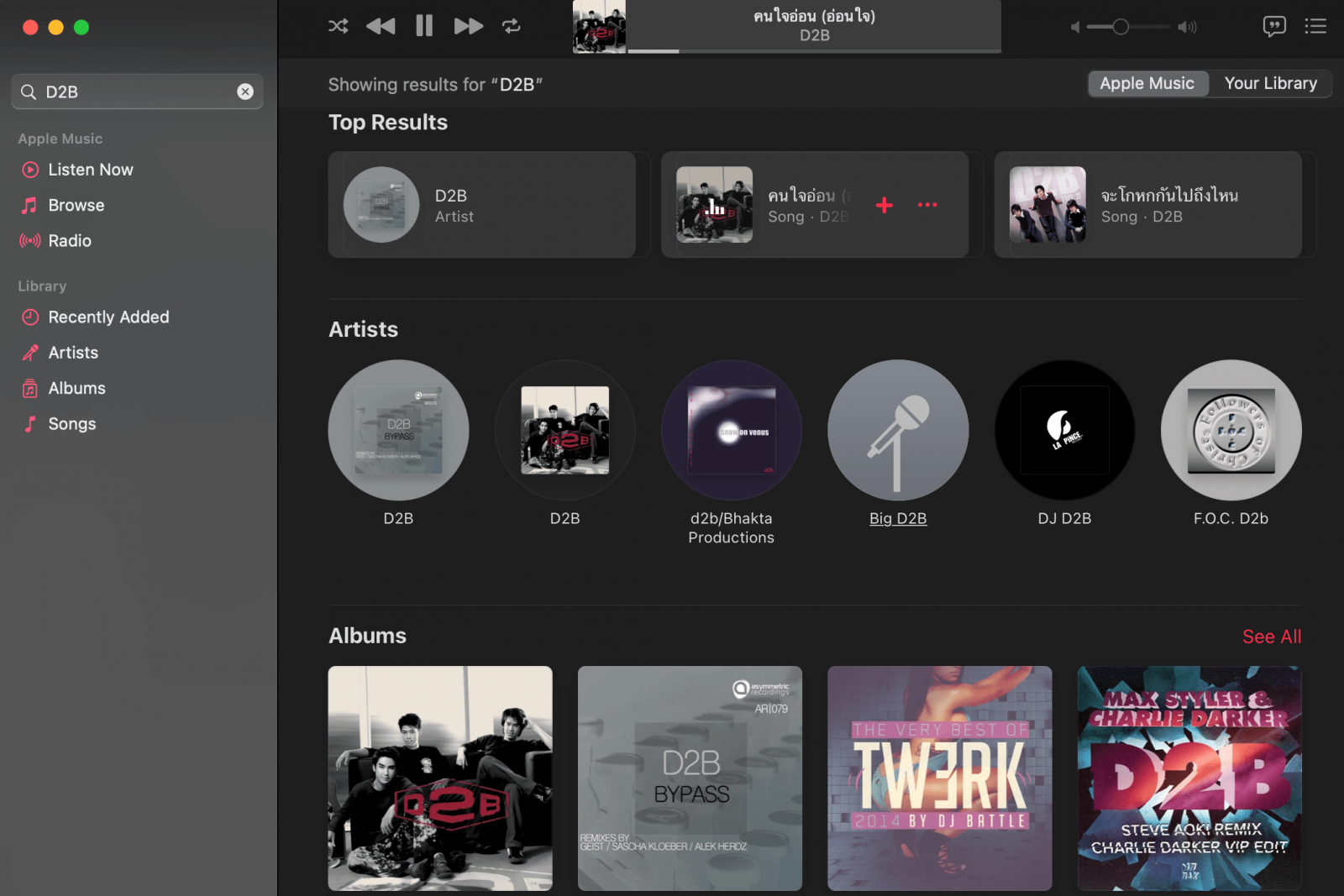The image size is (1344, 896).
Task: Open Recently Added library section
Action: point(108,317)
